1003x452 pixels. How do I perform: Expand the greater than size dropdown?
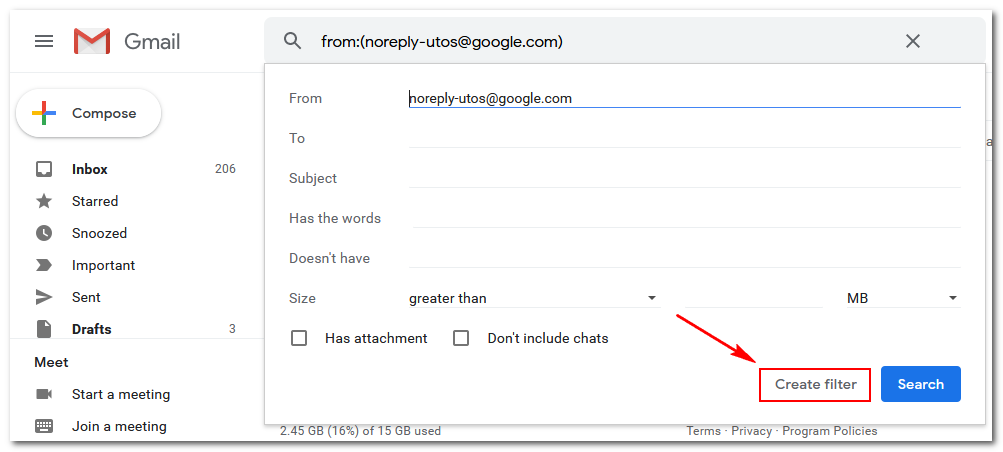pos(533,298)
